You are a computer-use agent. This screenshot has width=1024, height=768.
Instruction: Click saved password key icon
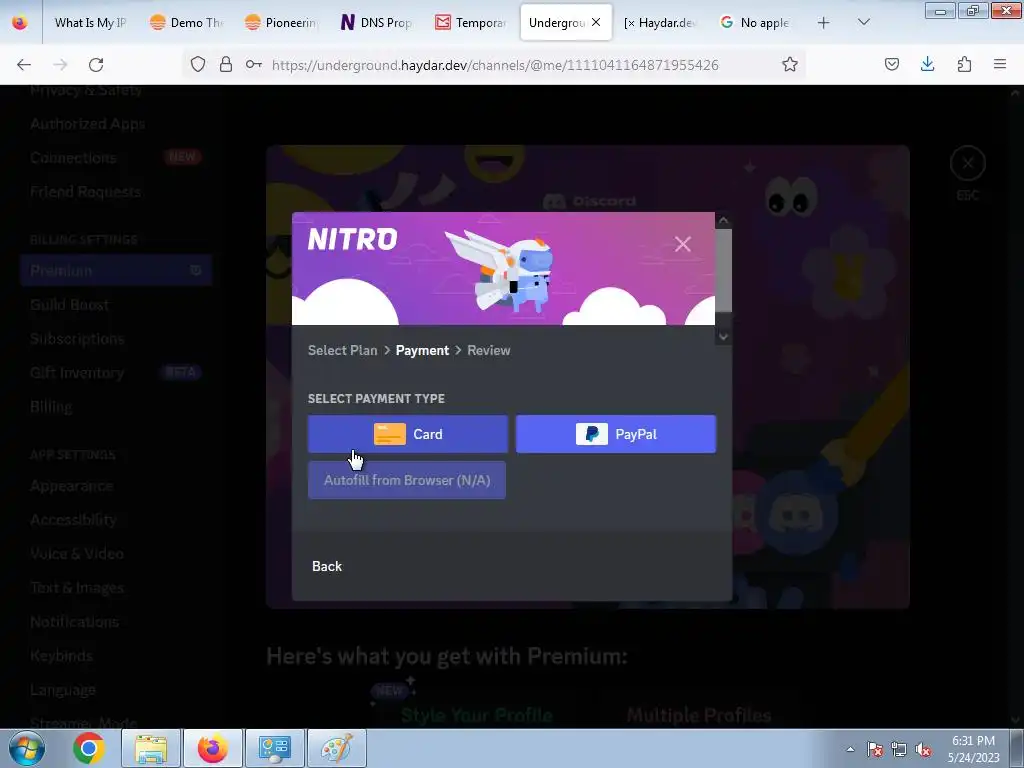click(253, 65)
